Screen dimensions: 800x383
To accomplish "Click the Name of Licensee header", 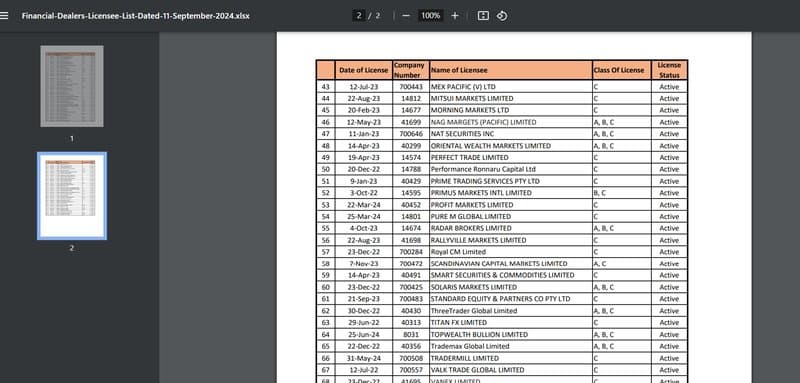I will point(511,70).
